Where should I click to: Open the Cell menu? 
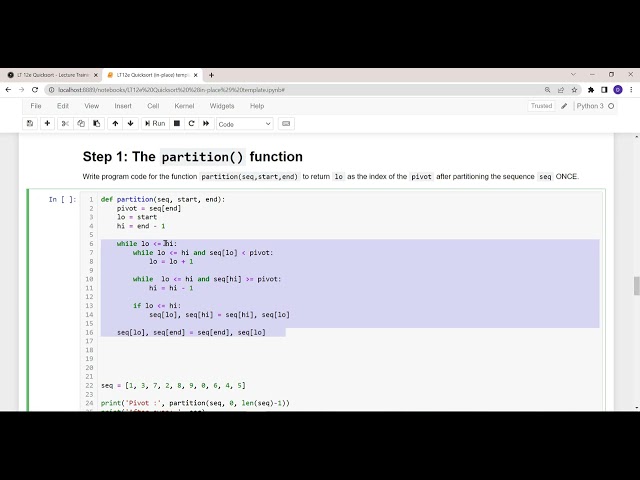153,106
